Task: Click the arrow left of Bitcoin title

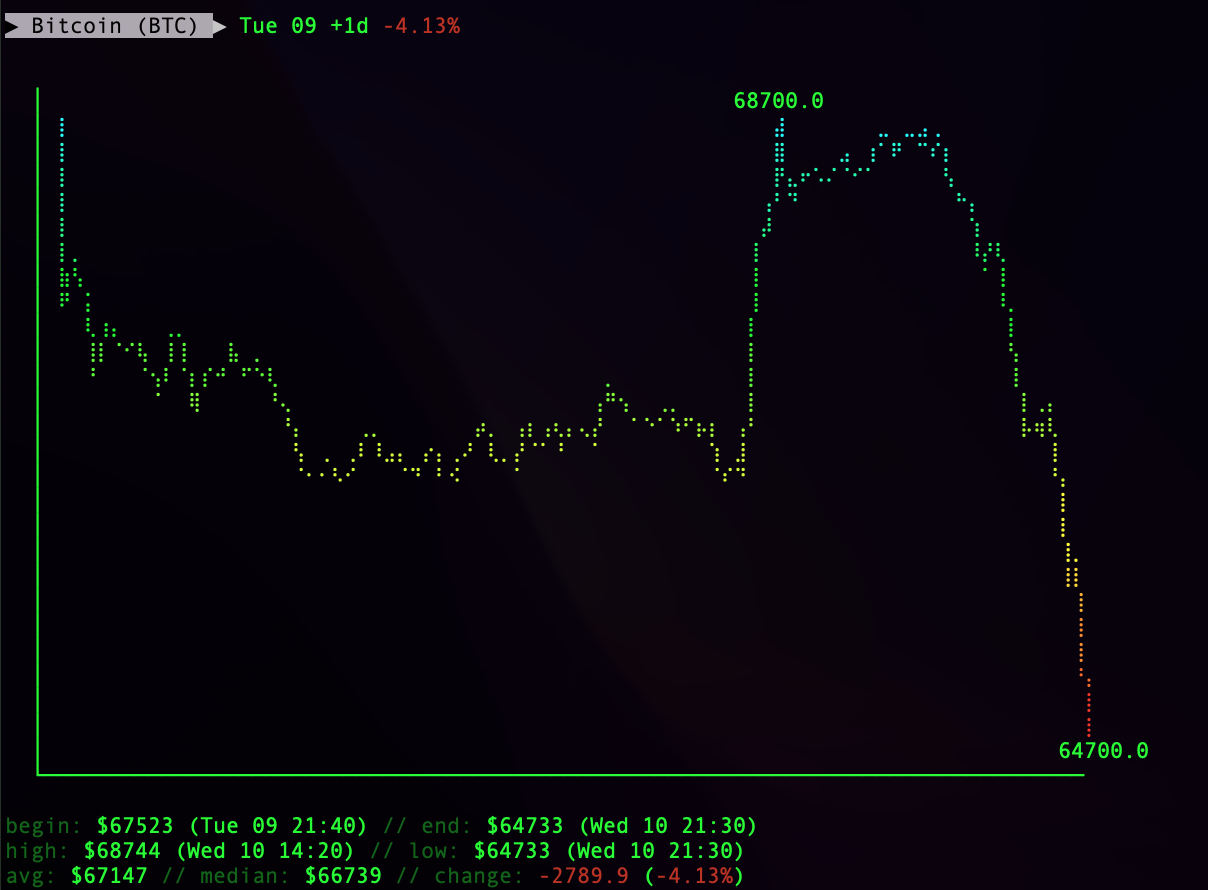Action: click(x=11, y=26)
